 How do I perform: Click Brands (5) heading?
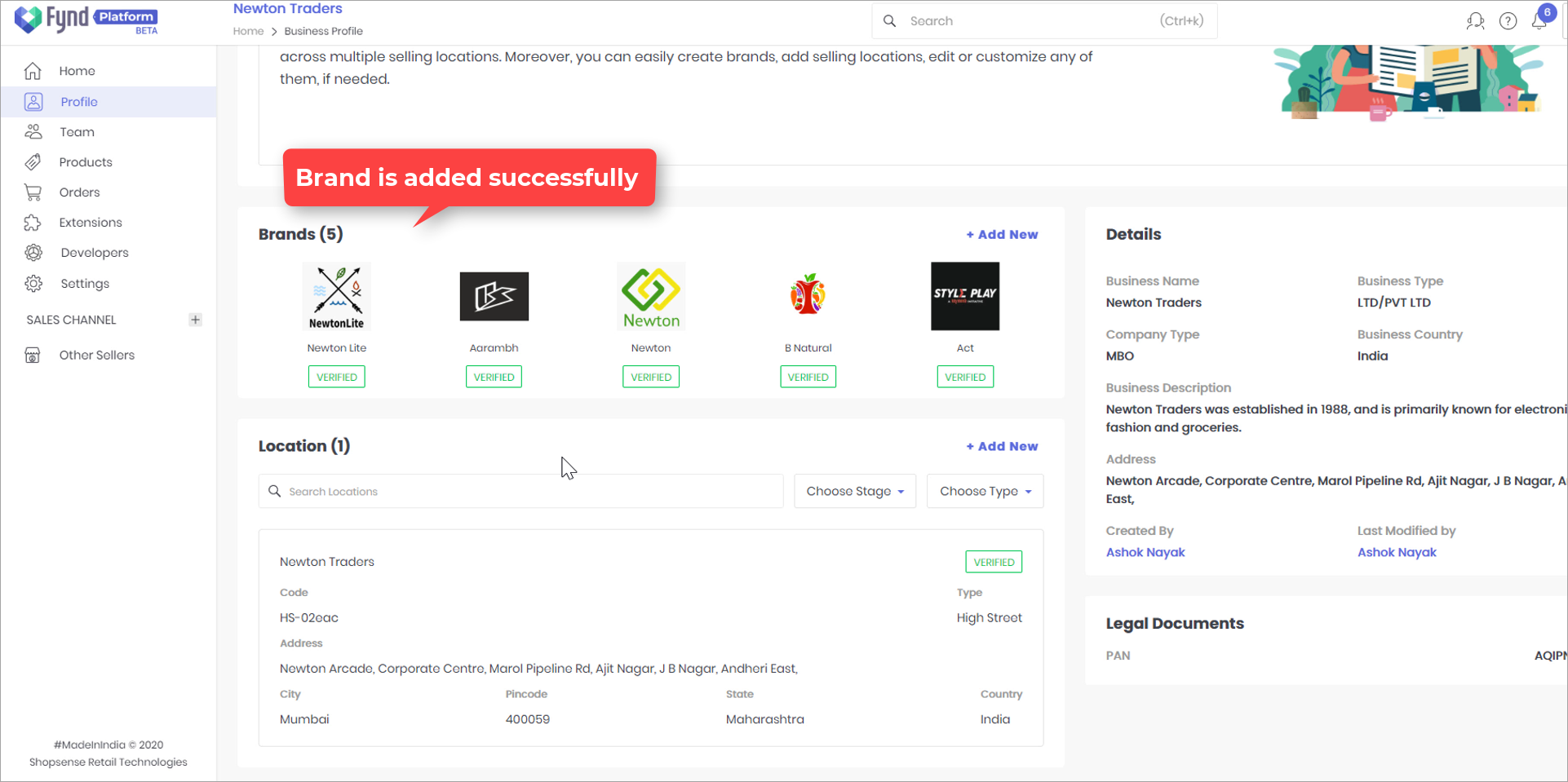tap(301, 234)
